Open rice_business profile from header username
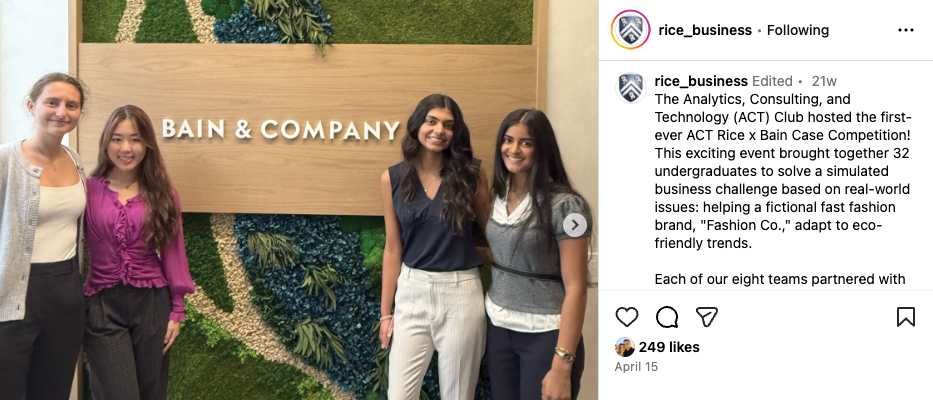The height and width of the screenshot is (400, 933). click(705, 30)
